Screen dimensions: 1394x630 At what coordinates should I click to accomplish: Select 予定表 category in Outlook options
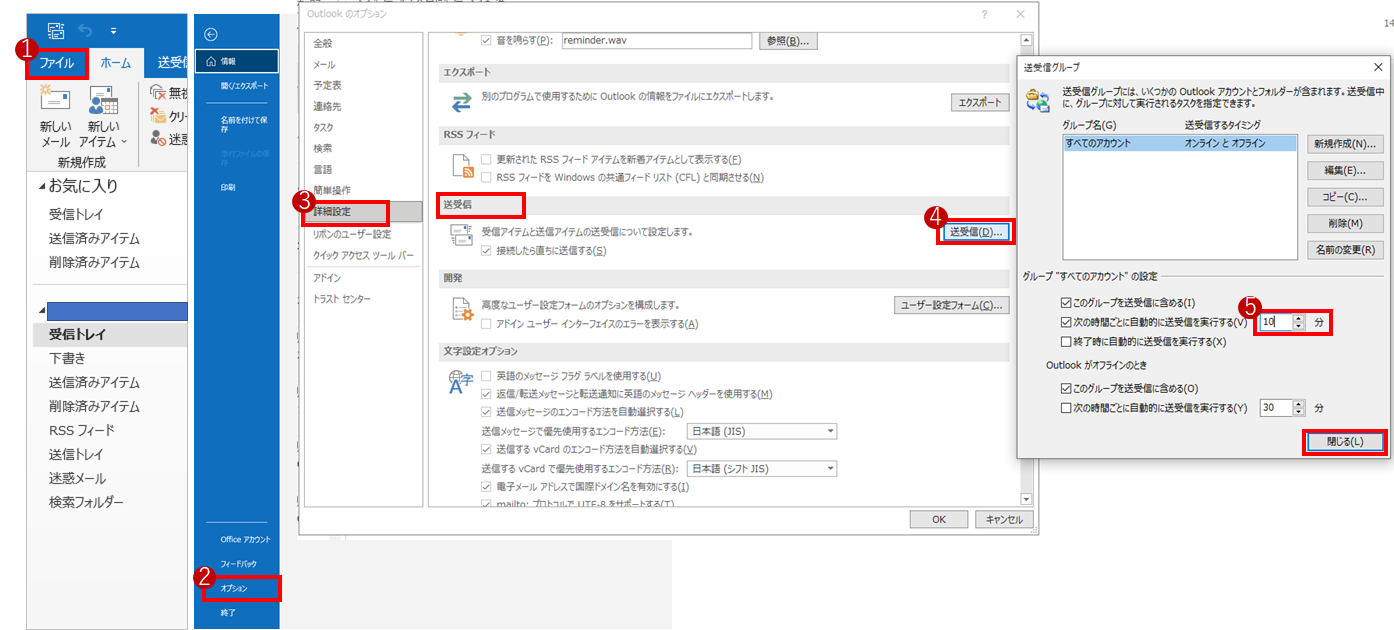[x=327, y=85]
